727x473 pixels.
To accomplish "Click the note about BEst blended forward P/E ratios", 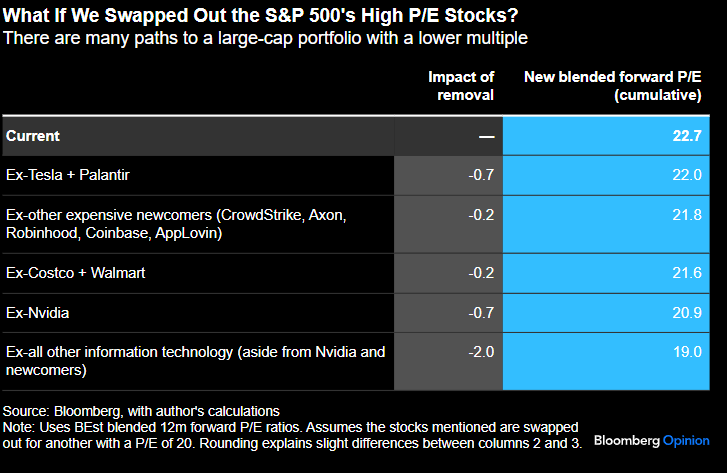I will 290,435.
